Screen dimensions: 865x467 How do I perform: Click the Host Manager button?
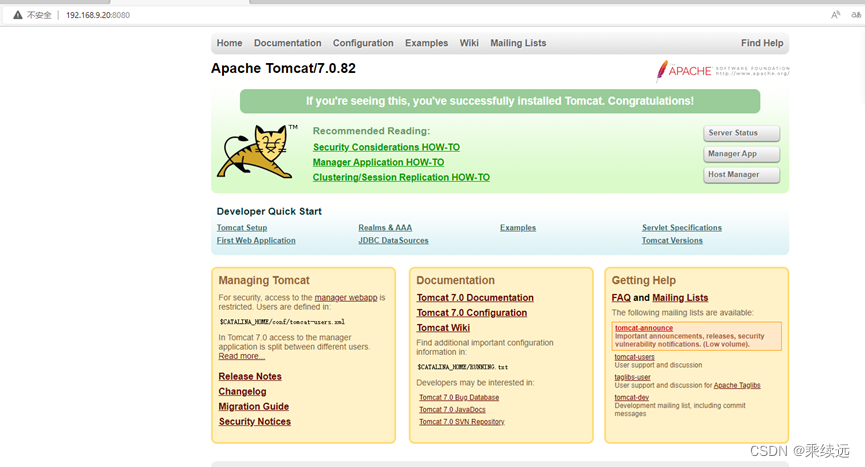(741, 175)
